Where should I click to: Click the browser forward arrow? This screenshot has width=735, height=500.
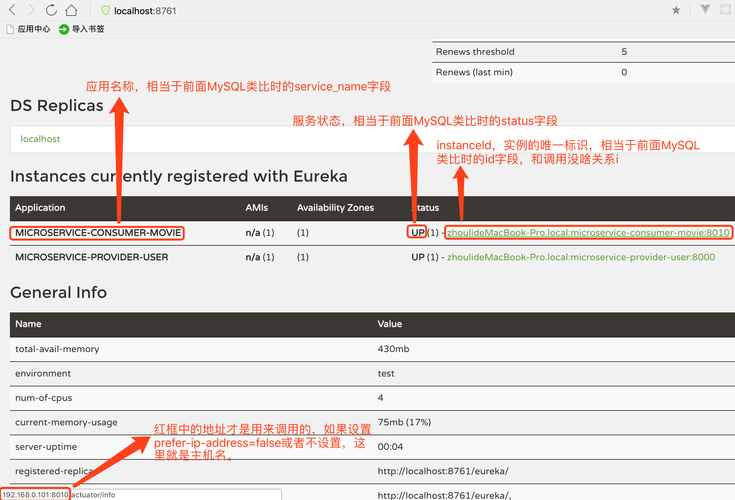pyautogui.click(x=31, y=10)
